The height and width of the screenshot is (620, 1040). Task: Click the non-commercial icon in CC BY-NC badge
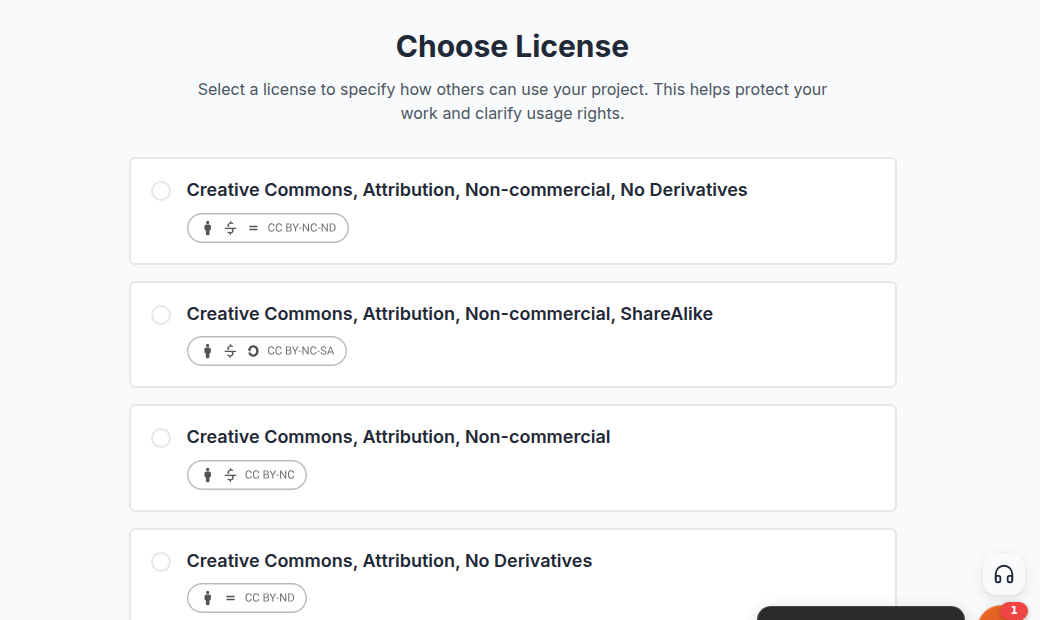[x=230, y=475]
